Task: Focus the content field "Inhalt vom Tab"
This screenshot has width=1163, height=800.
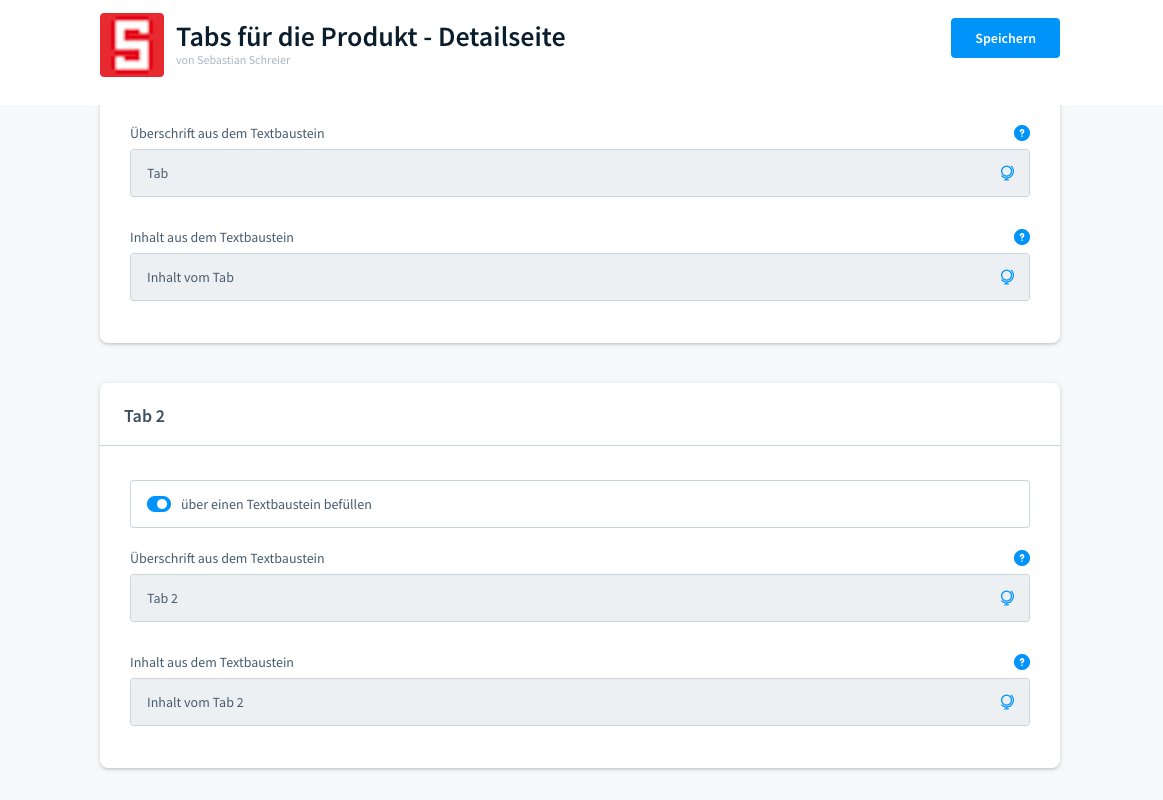Action: (560, 277)
